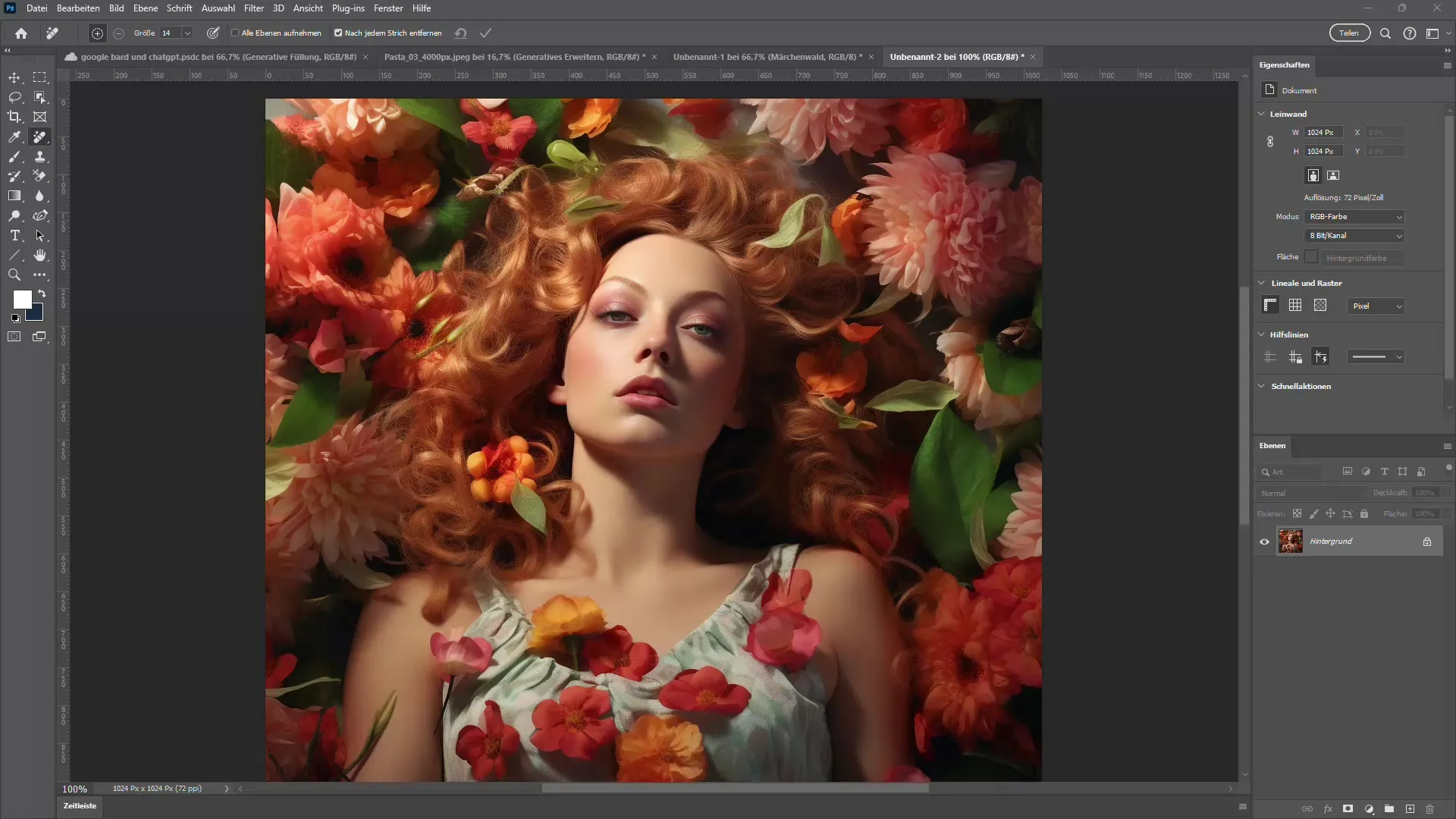Screen dimensions: 1456x819
Task: Select the Pen tool
Action: (39, 215)
